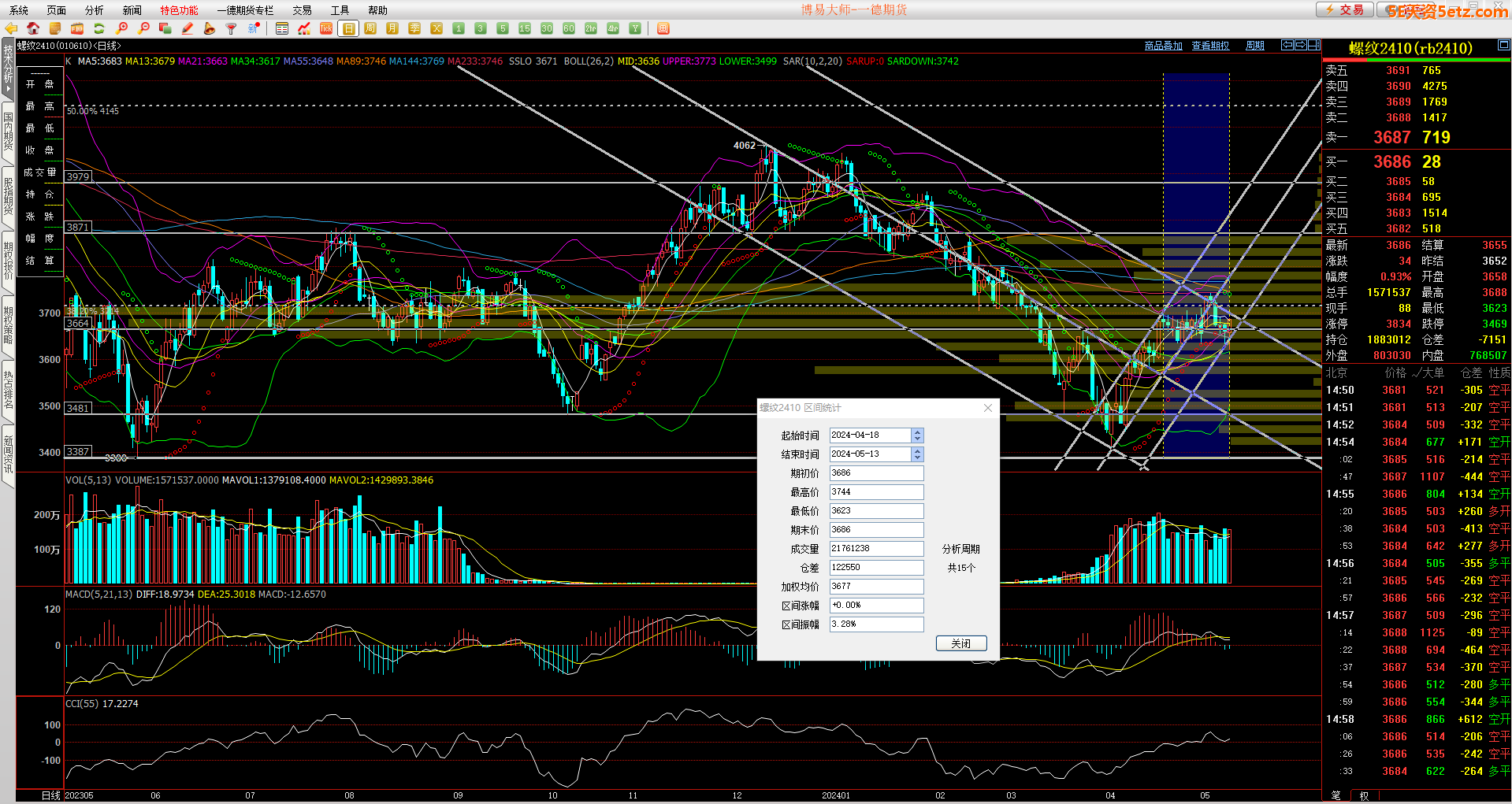Select the quarterly (季) period icon
Viewport: 1512px width, 804px height.
[x=414, y=28]
